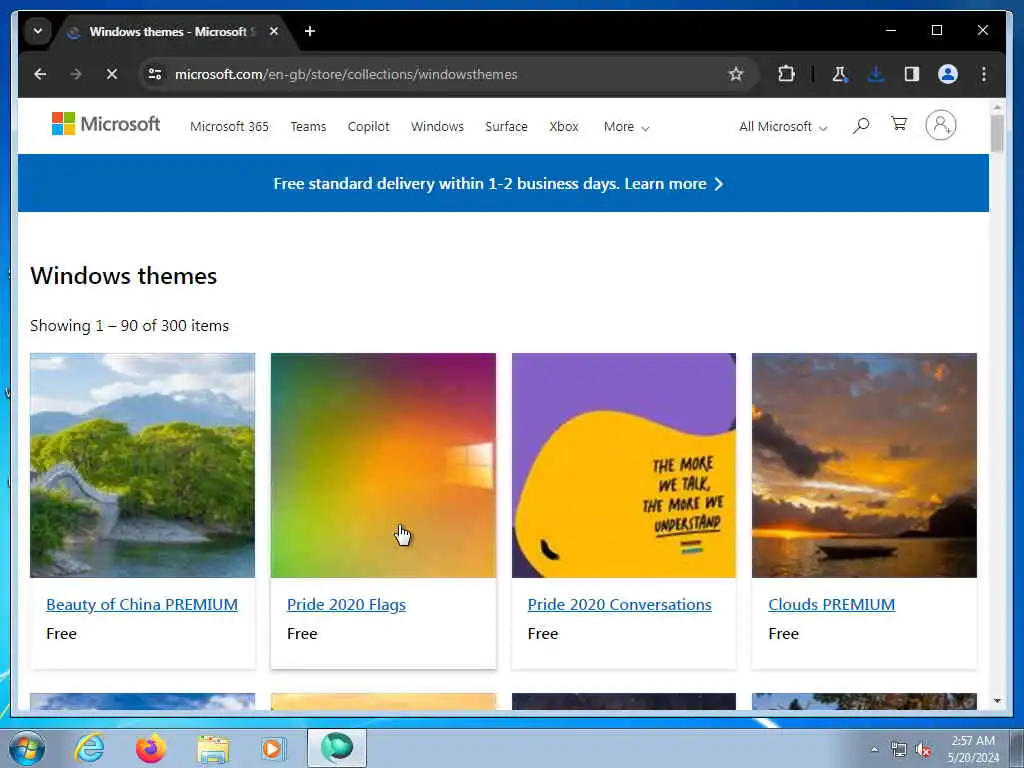Click the network icon in system tray
The height and width of the screenshot is (768, 1024).
click(x=899, y=750)
